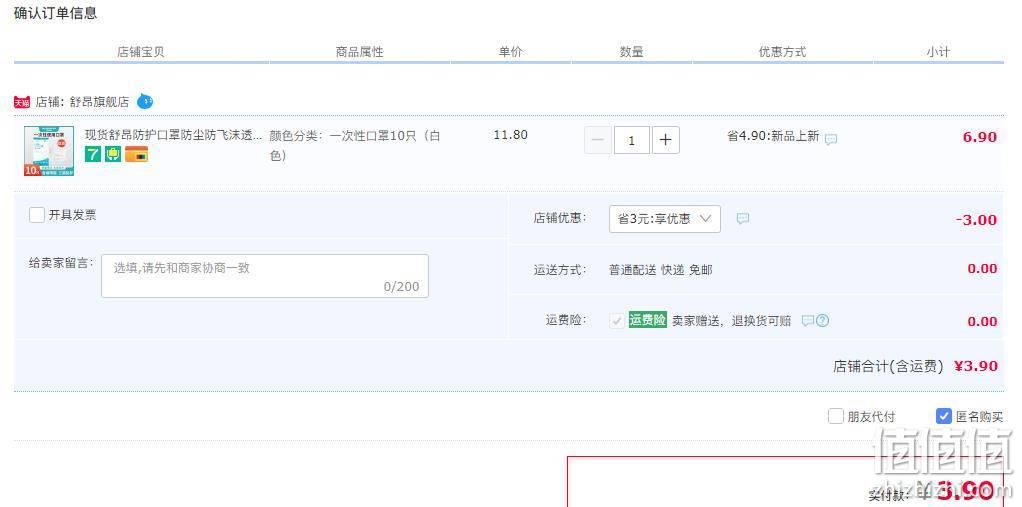The height and width of the screenshot is (507, 1022).
Task: Click the store total ¥3.90
Action: 976,366
